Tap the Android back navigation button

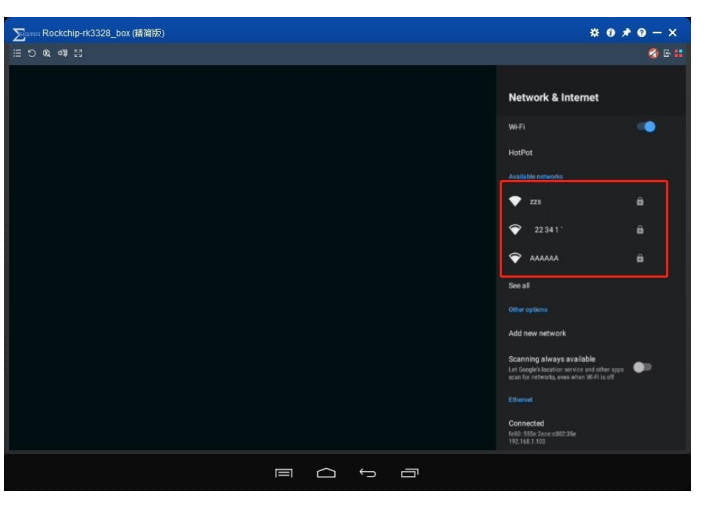click(x=367, y=473)
